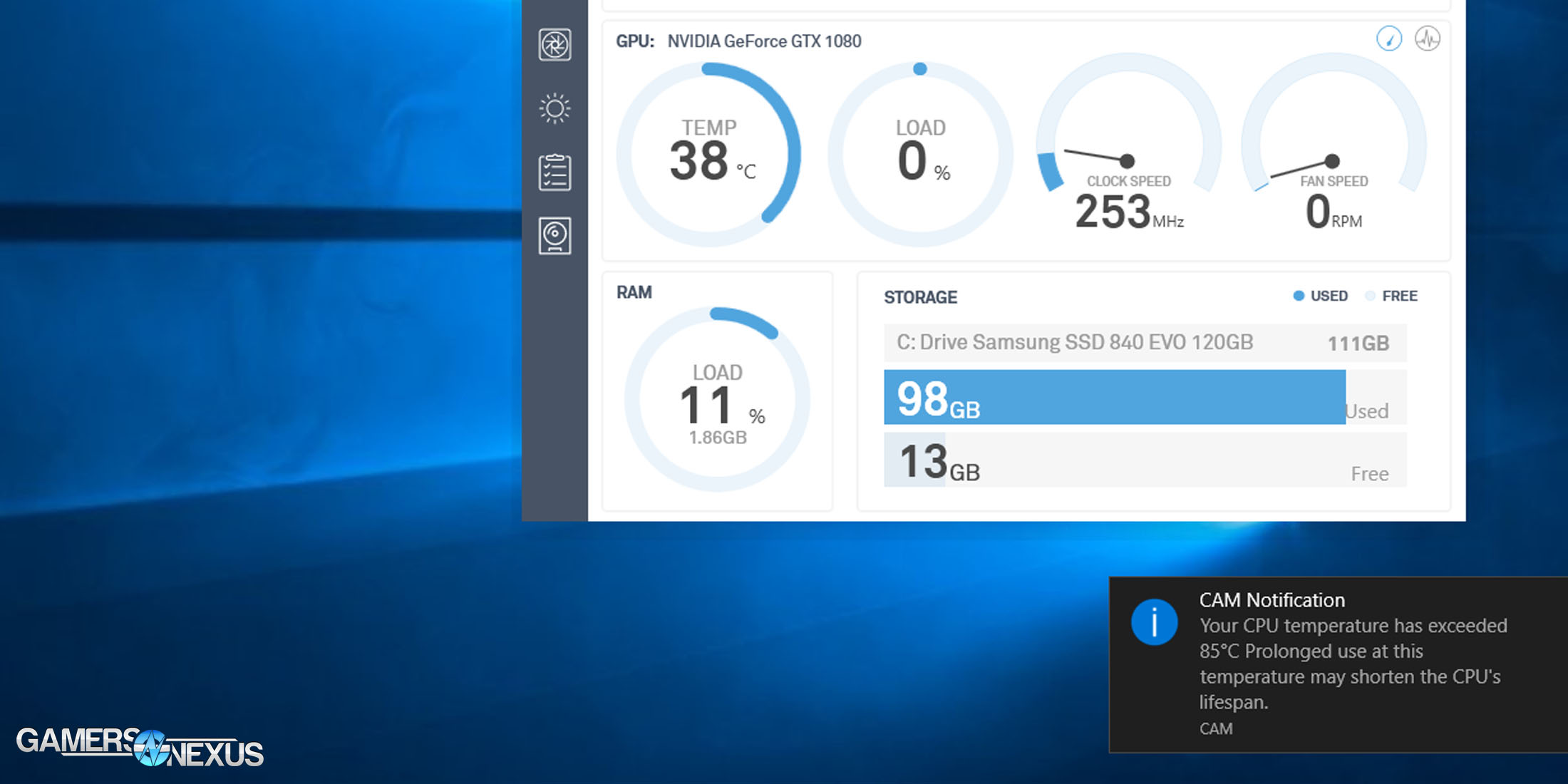Expand the RAM panel by clicking its header
The width and height of the screenshot is (1568, 784).
click(635, 292)
